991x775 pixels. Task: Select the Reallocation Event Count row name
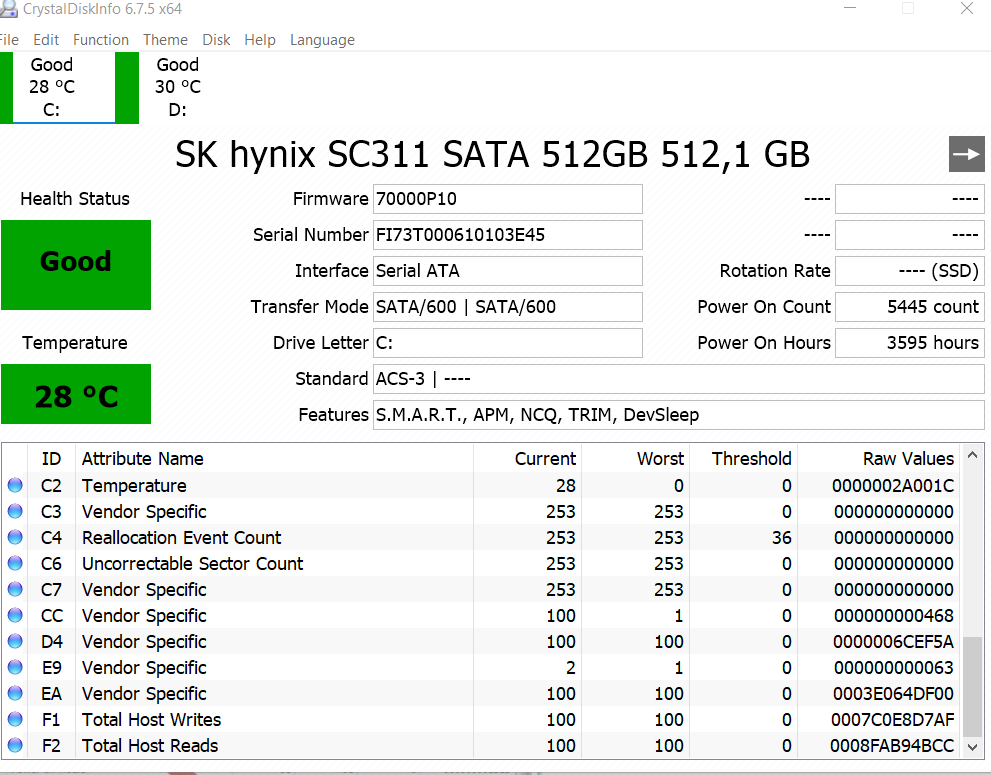pyautogui.click(x=181, y=537)
